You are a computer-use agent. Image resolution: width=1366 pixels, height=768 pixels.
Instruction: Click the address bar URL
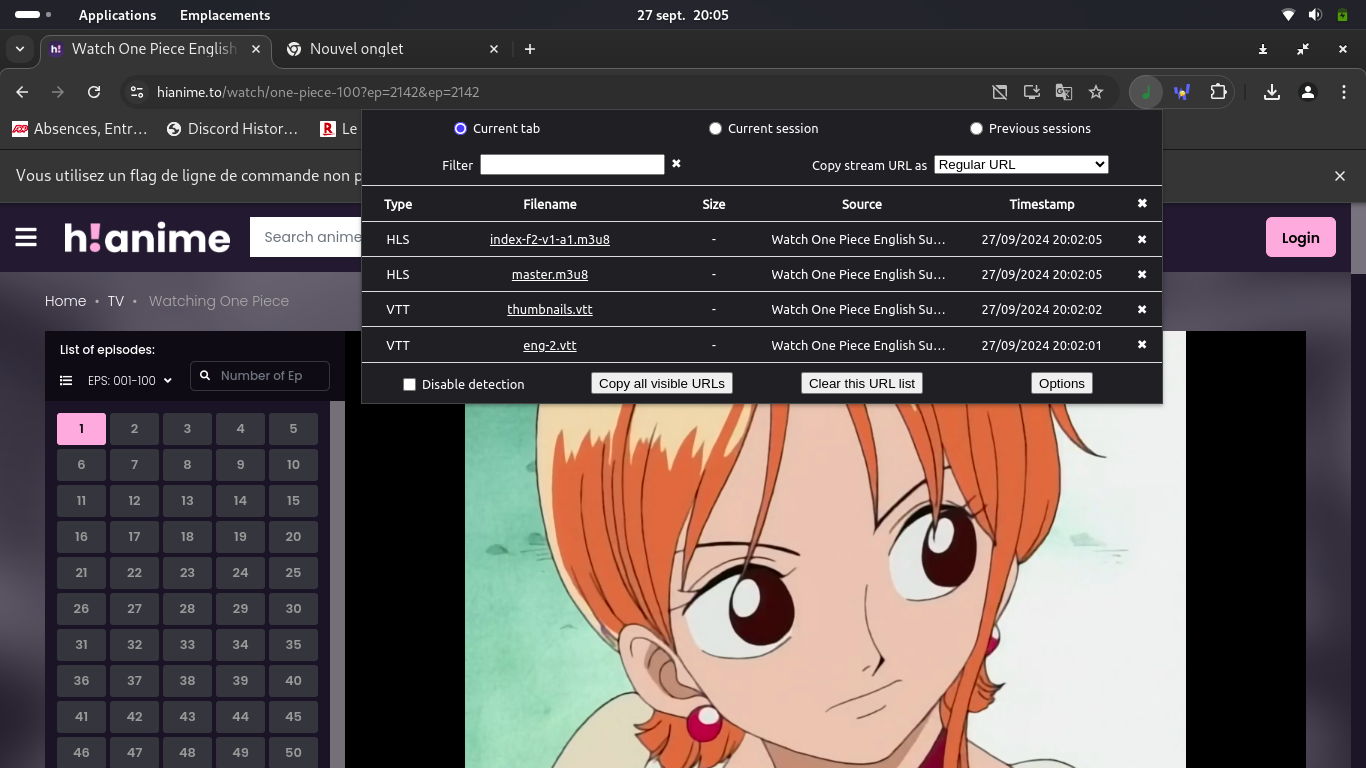click(x=318, y=92)
